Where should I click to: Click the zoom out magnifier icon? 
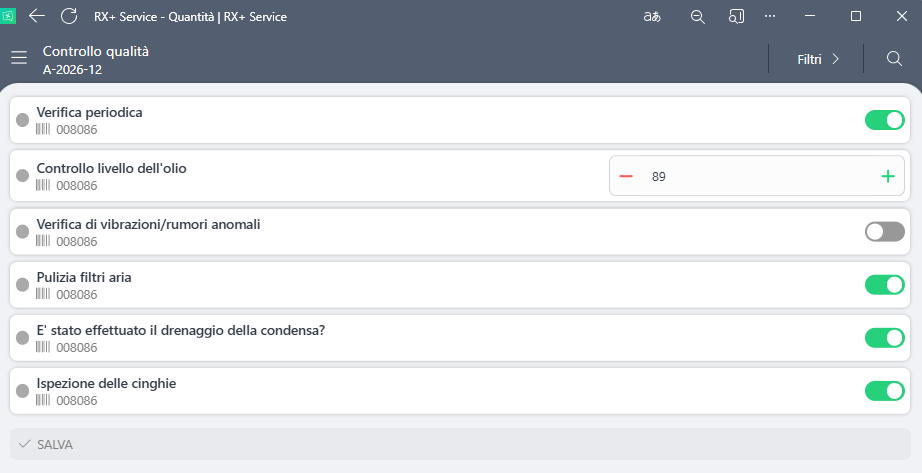coord(697,16)
